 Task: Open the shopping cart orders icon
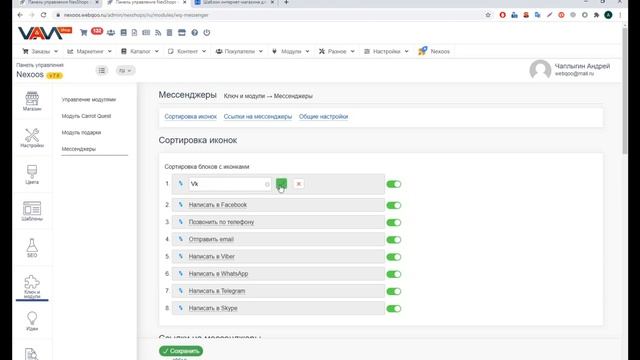[84, 33]
